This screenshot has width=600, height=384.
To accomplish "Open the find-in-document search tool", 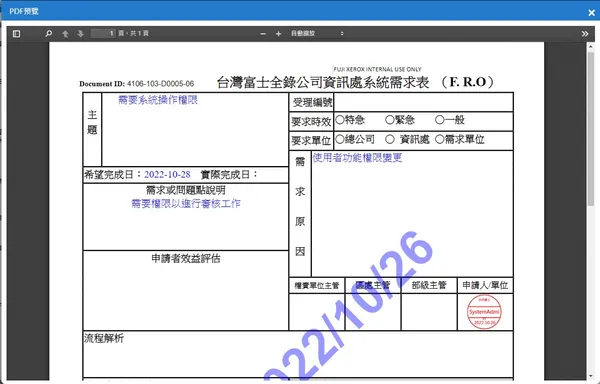I will [49, 34].
